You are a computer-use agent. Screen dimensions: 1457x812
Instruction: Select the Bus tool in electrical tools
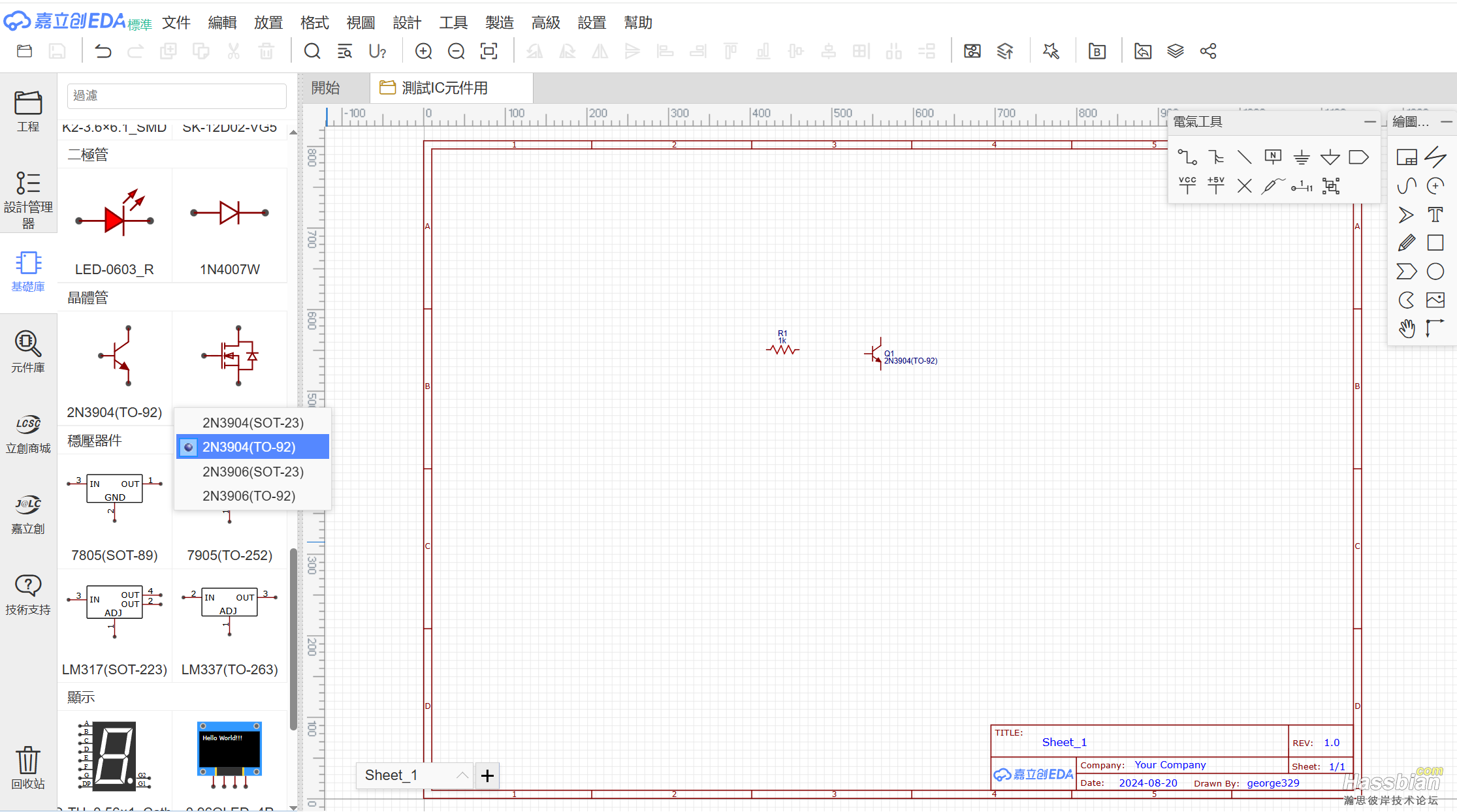[x=1216, y=157]
